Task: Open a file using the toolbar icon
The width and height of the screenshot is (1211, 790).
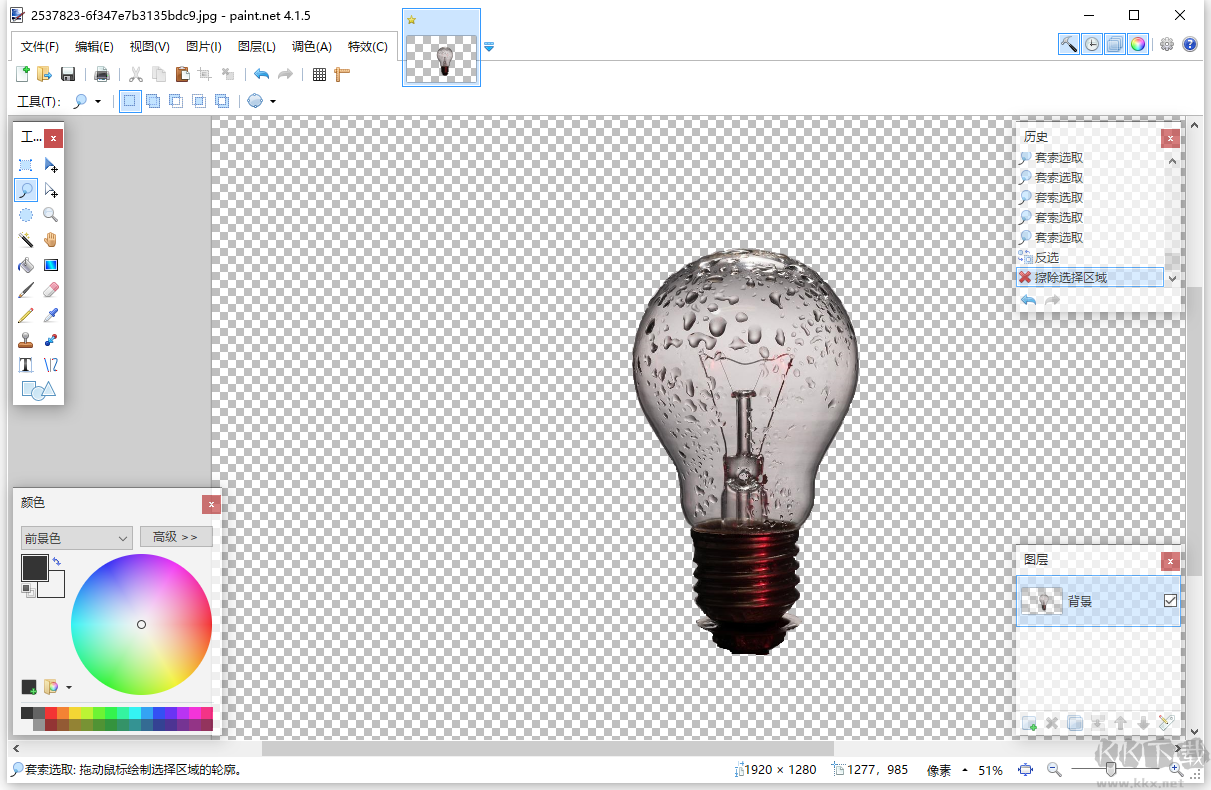Action: pyautogui.click(x=43, y=73)
